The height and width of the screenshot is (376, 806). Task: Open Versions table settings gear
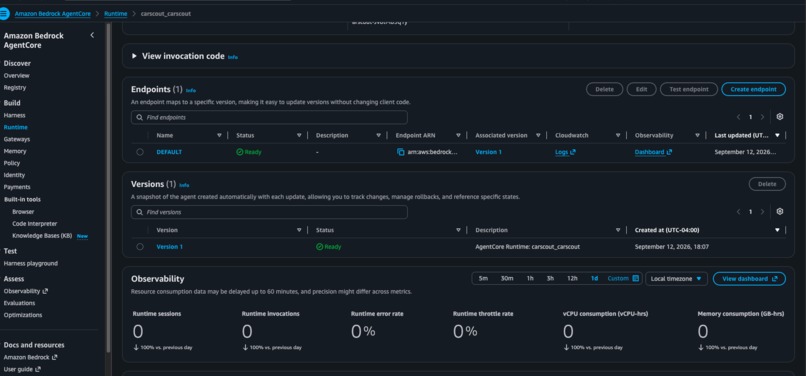(780, 211)
